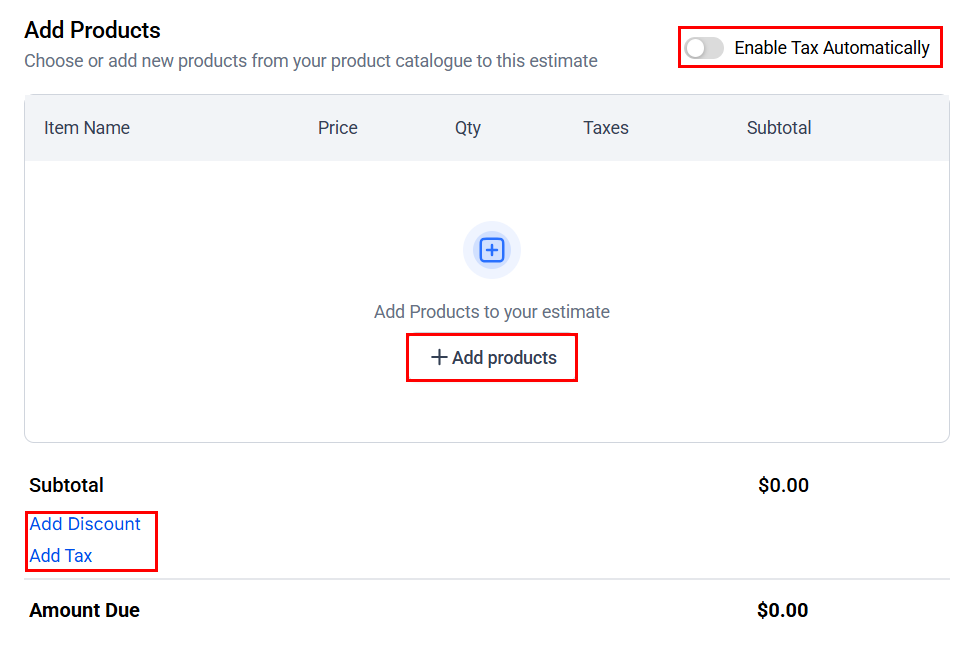
Task: Click the Amount Due label
Action: [x=85, y=610]
